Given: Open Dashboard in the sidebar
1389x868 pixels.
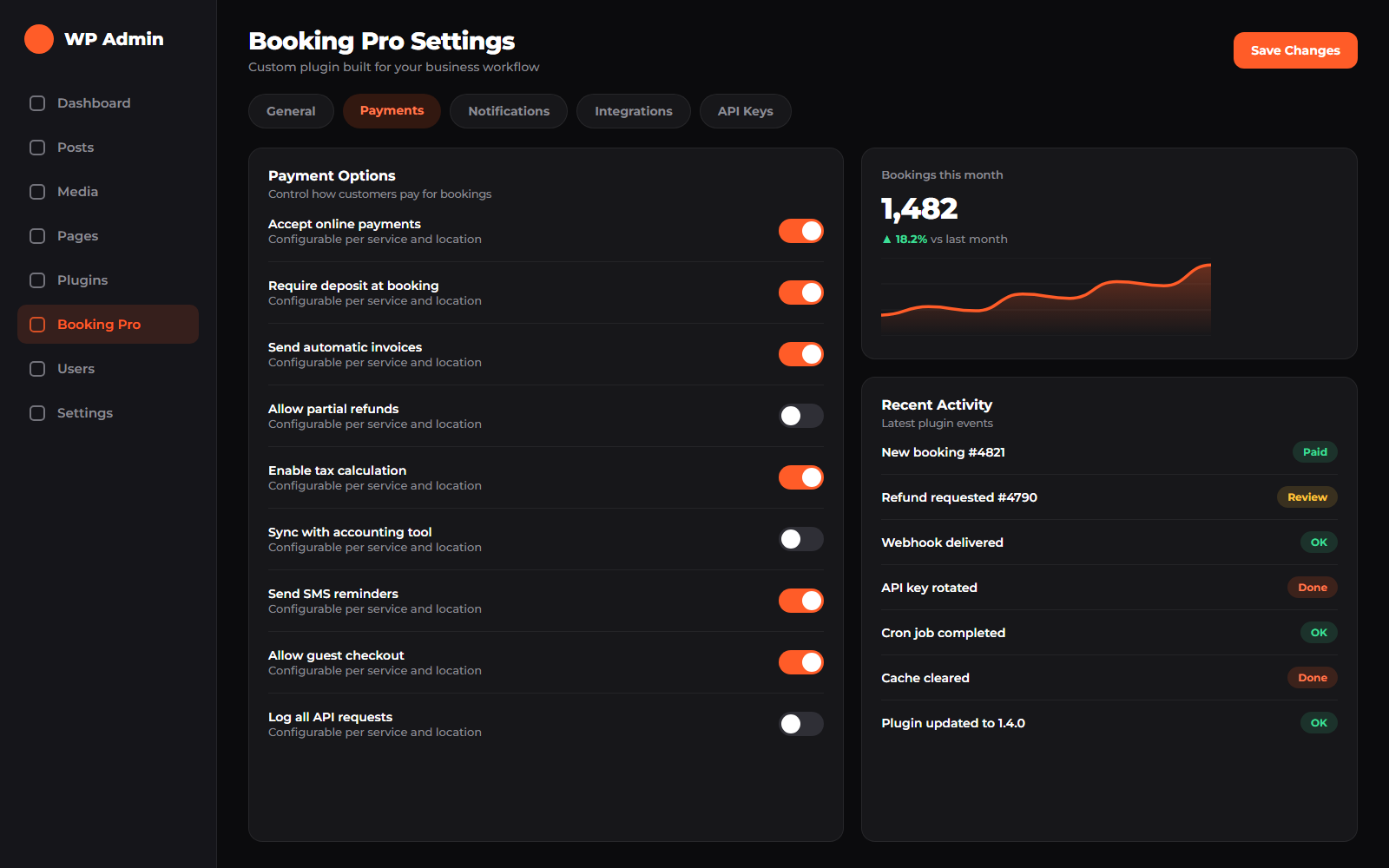Looking at the screenshot, I should pyautogui.click(x=108, y=103).
